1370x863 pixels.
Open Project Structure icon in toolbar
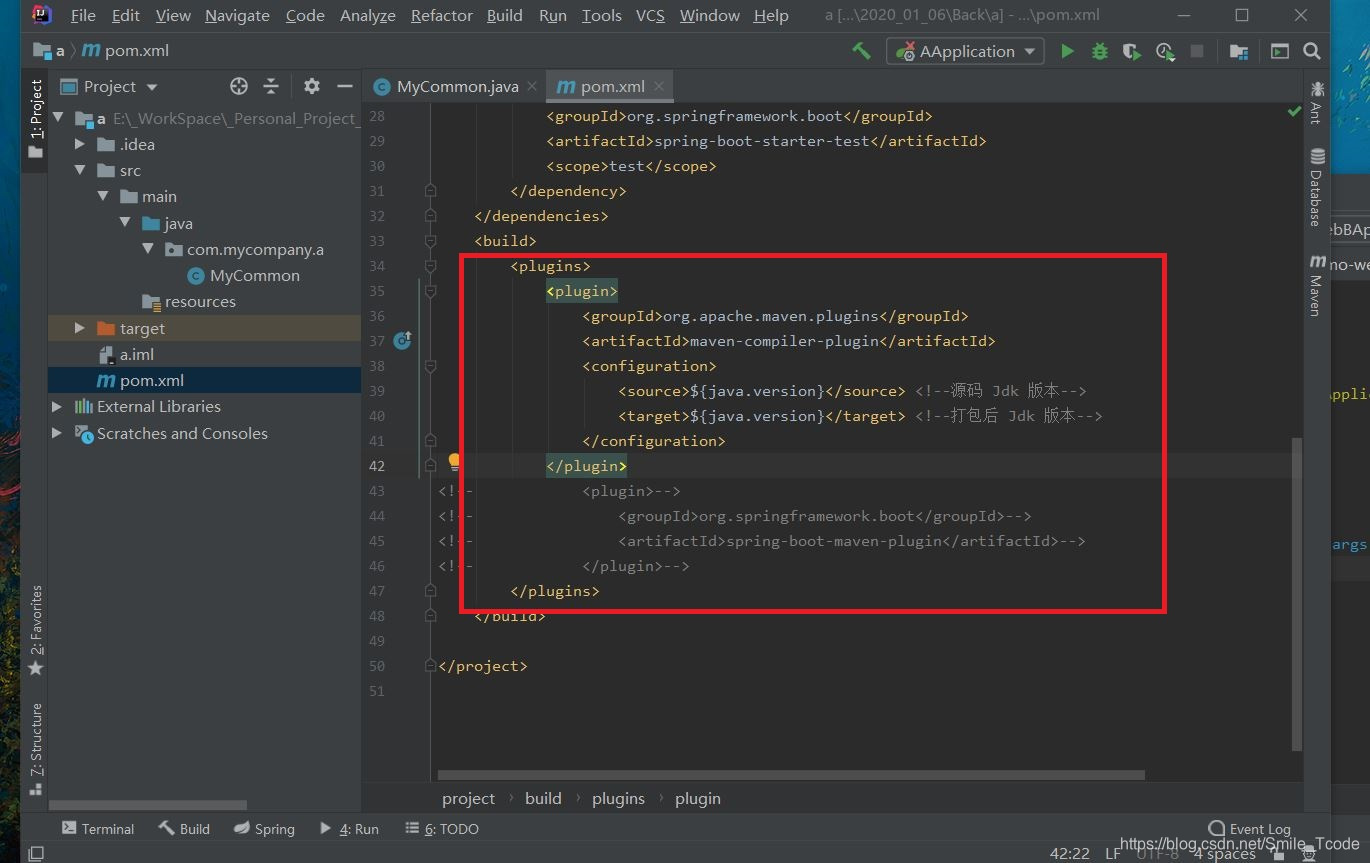pos(1238,51)
